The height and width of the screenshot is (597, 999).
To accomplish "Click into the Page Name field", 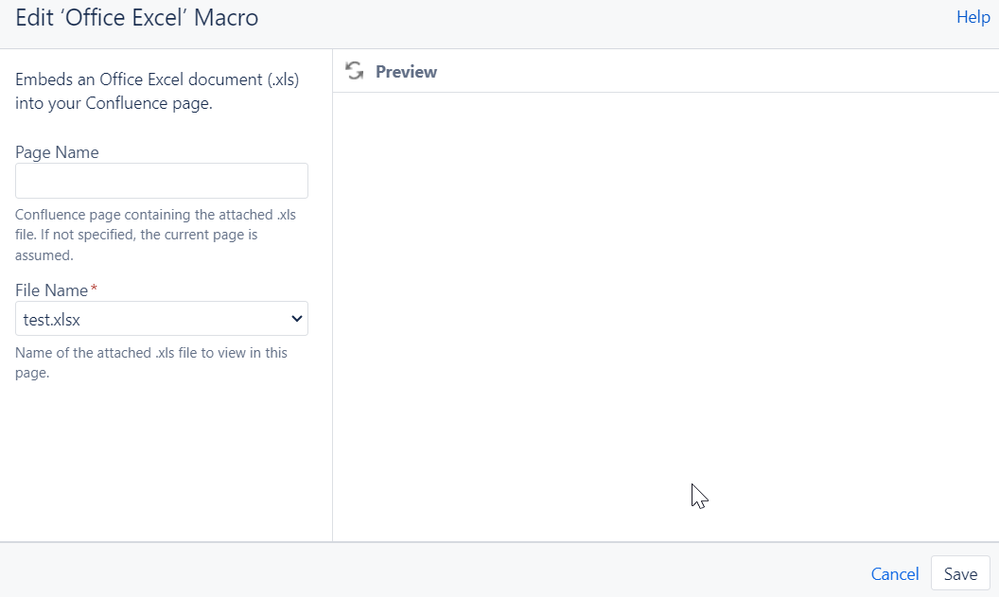I will click(x=161, y=181).
